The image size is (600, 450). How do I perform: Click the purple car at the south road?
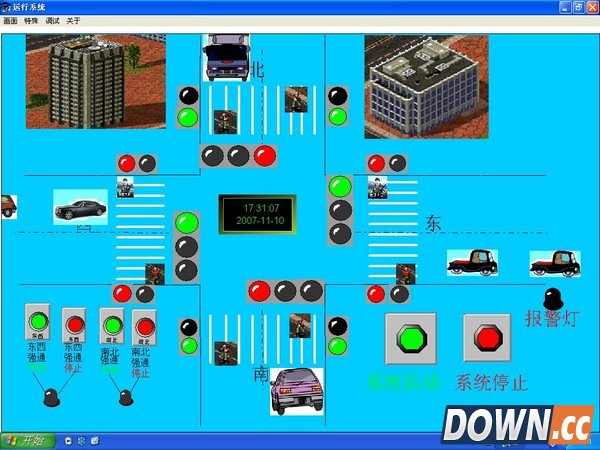tap(298, 390)
